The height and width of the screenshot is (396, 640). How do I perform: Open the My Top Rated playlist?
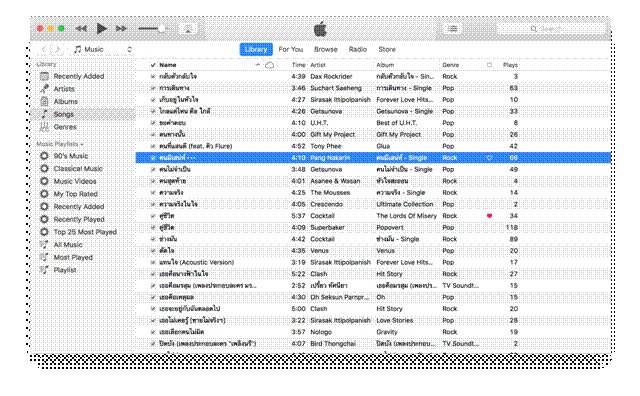76,194
